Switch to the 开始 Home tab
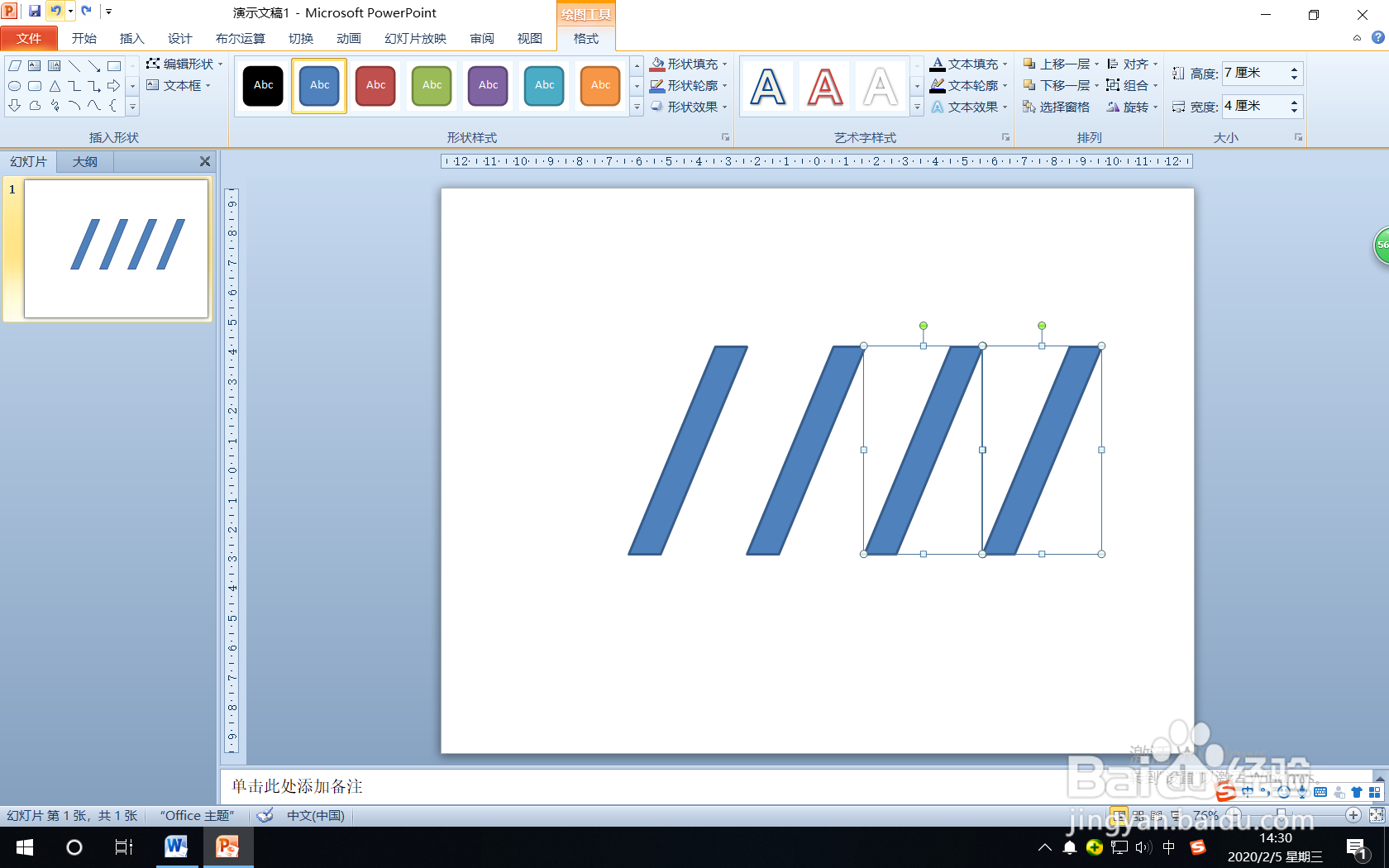This screenshot has width=1389, height=868. tap(84, 38)
